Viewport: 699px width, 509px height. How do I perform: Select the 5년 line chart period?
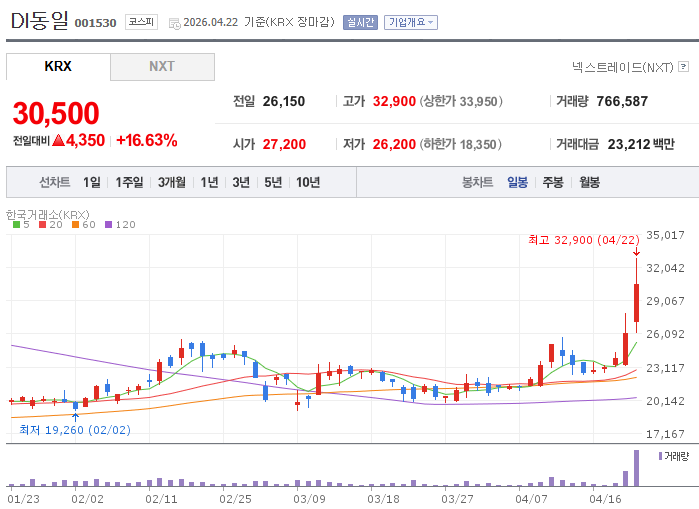coord(273,182)
